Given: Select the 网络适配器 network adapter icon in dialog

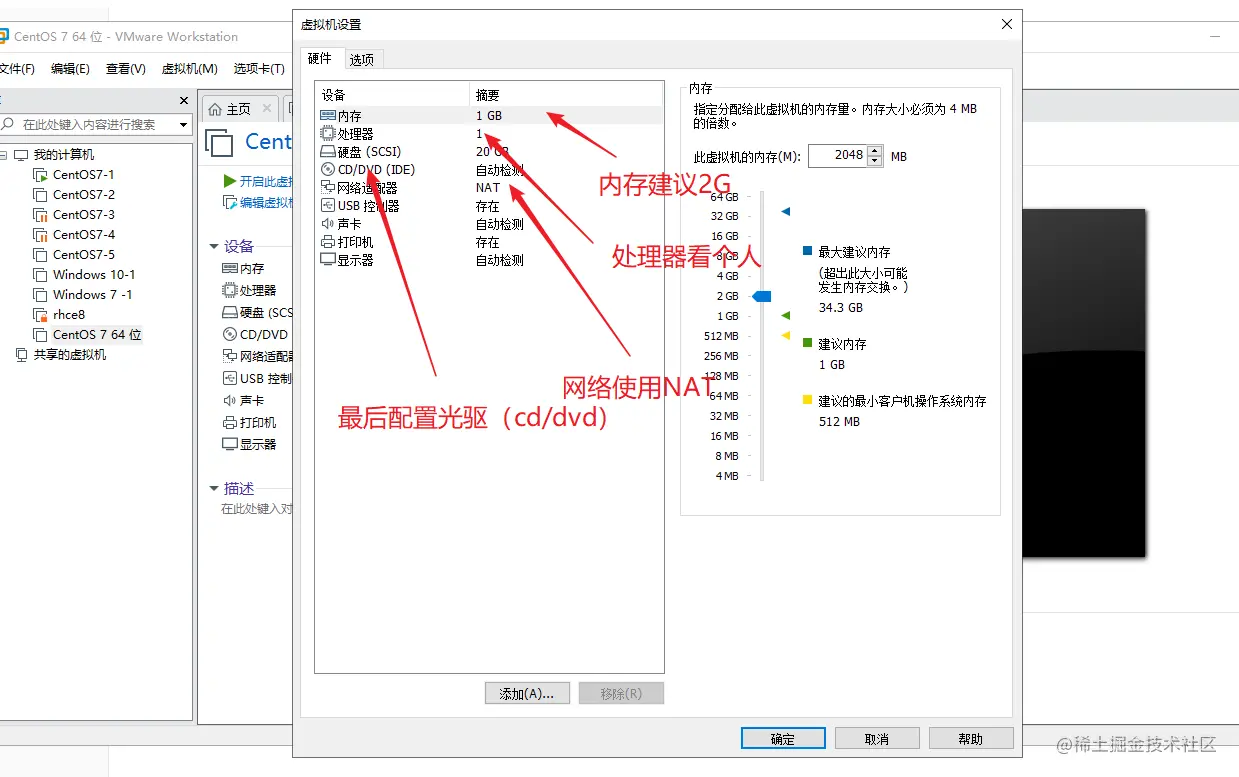Looking at the screenshot, I should click(327, 188).
